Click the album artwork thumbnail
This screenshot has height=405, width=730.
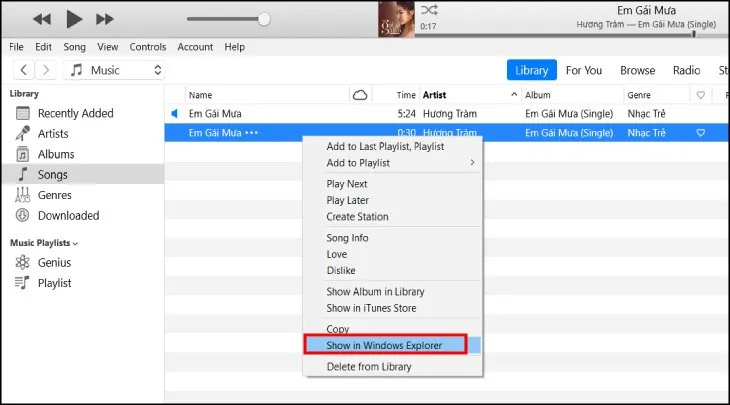tap(395, 19)
